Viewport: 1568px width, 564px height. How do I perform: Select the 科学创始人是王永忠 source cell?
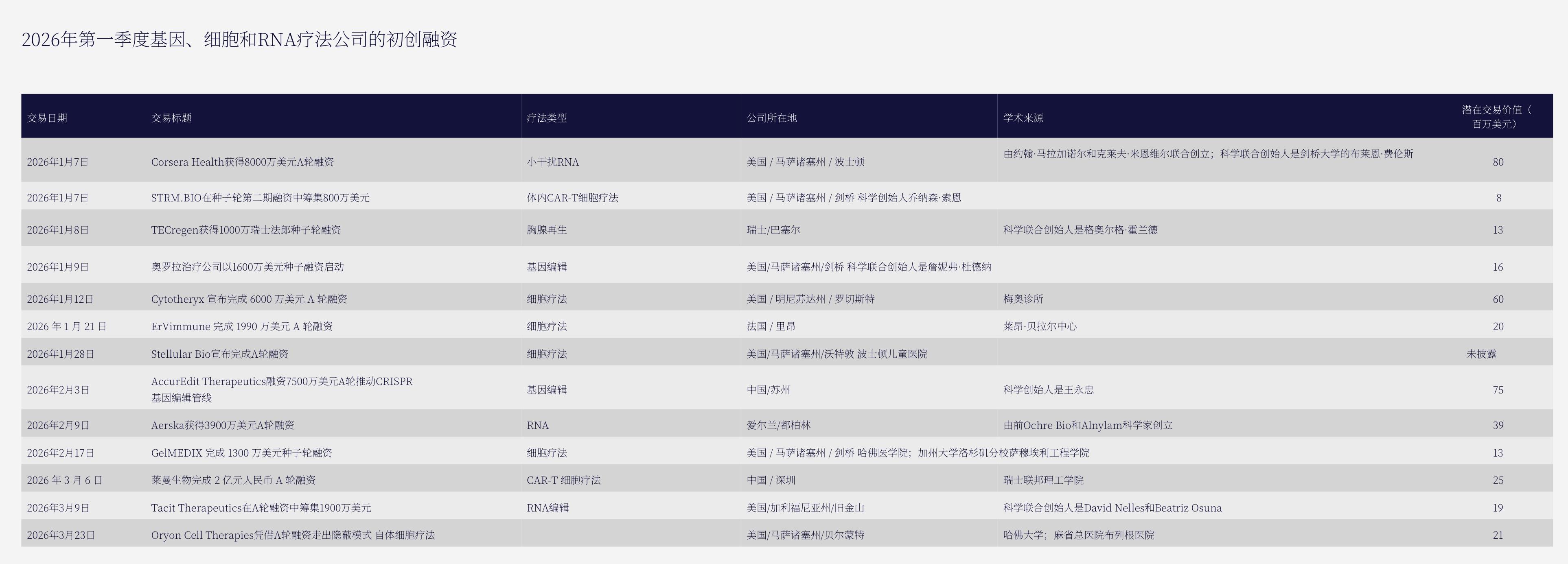coord(1048,390)
